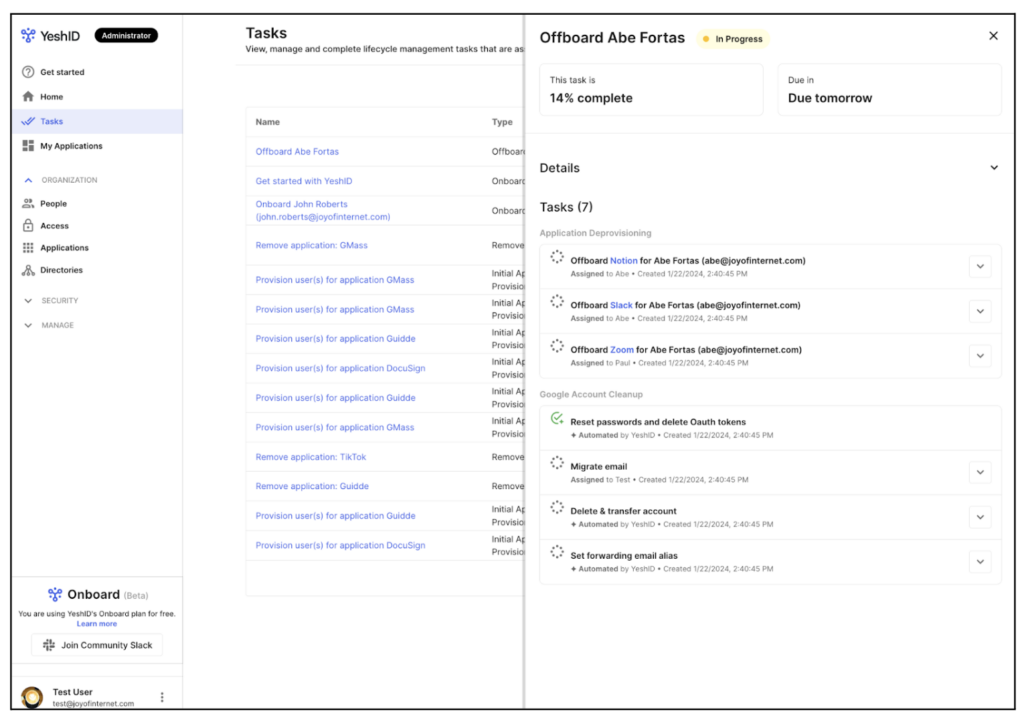Close the Offboard Abe Fortas panel
Viewport: 1024px width, 716px height.
[x=993, y=36]
